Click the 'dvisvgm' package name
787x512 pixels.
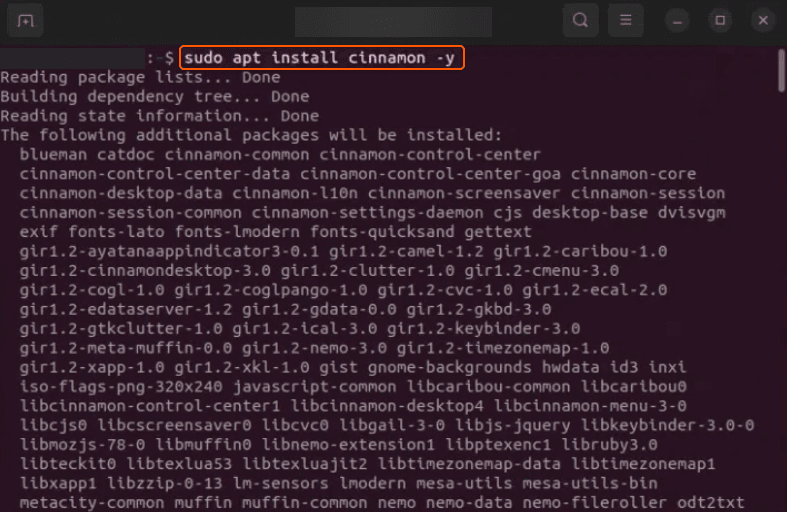click(692, 213)
